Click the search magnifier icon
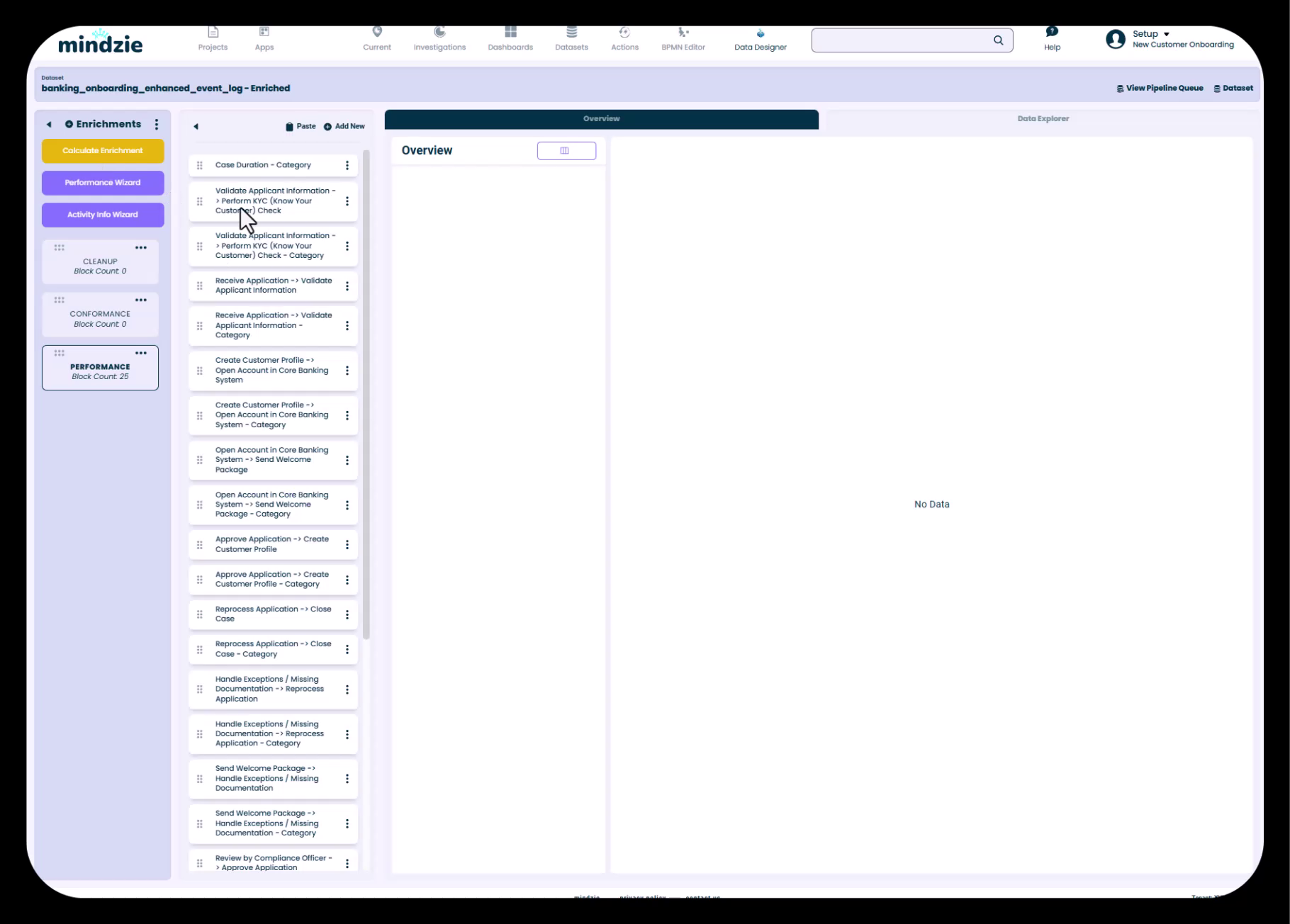This screenshot has height=924, width=1290. 998,40
